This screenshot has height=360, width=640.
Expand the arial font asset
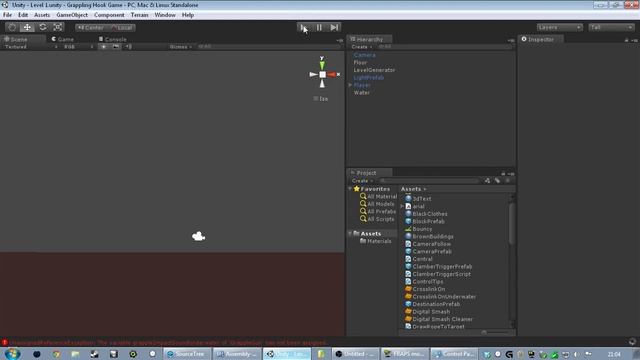pos(402,206)
